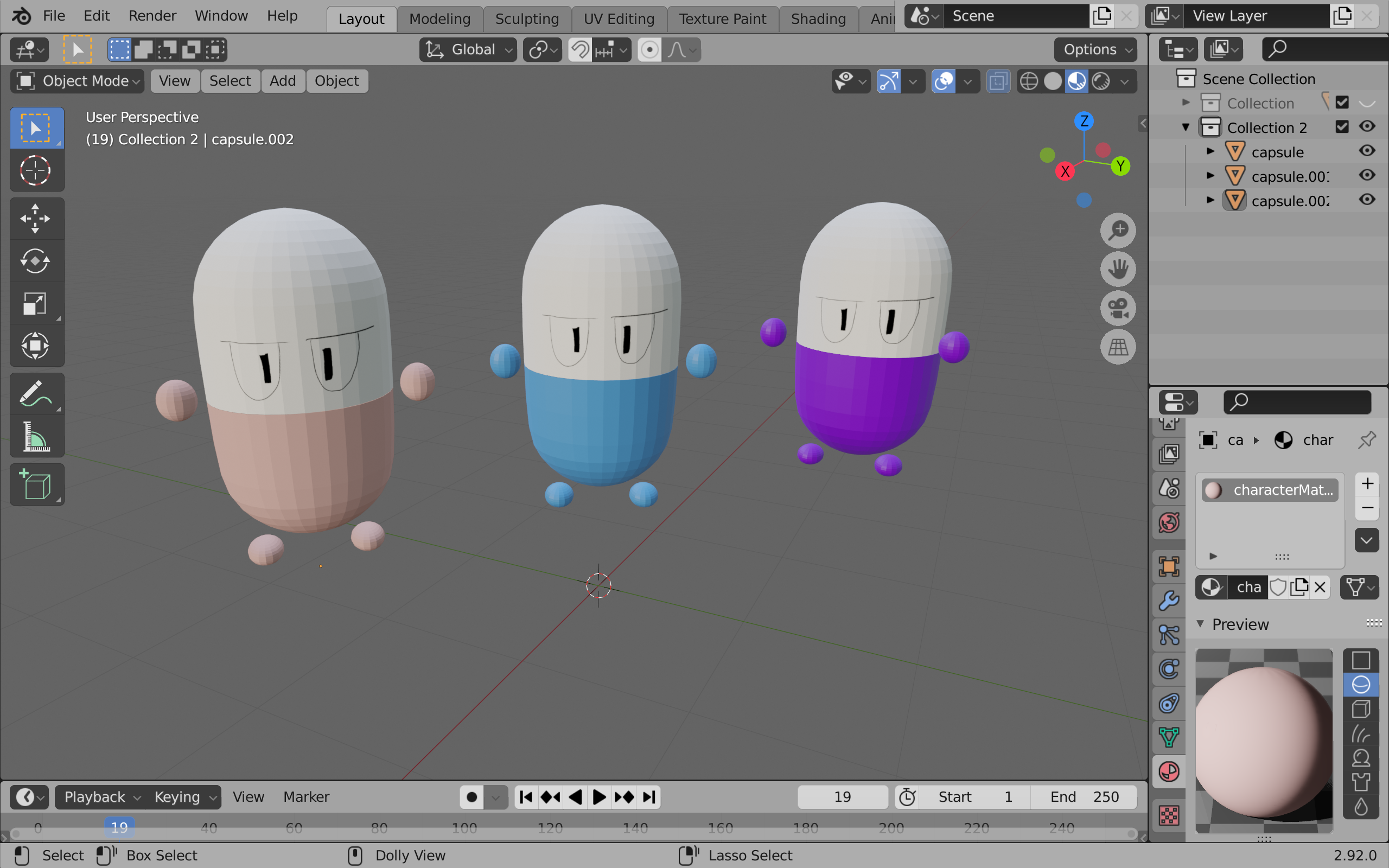
Task: Hide capsule object with eye icon
Action: pos(1367,151)
